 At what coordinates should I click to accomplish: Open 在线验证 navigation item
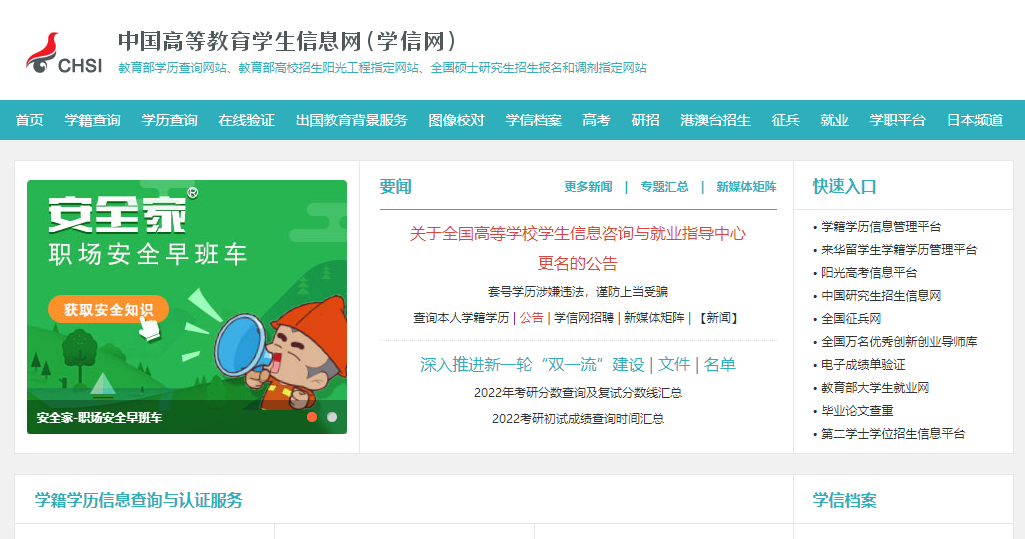click(246, 120)
